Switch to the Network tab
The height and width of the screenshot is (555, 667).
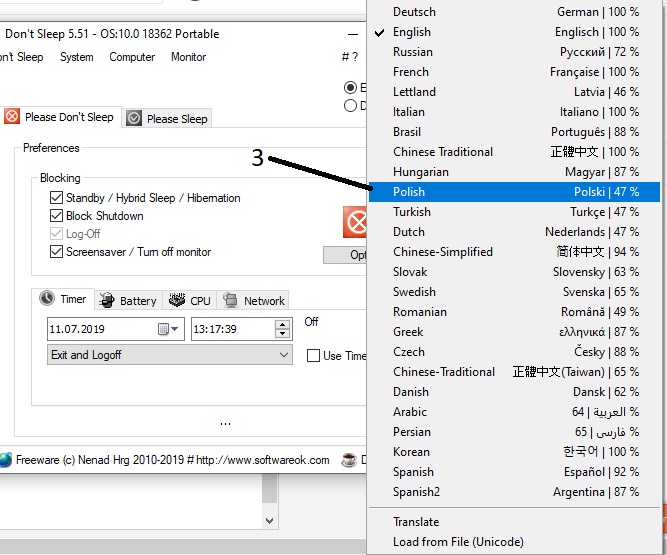coord(254,300)
